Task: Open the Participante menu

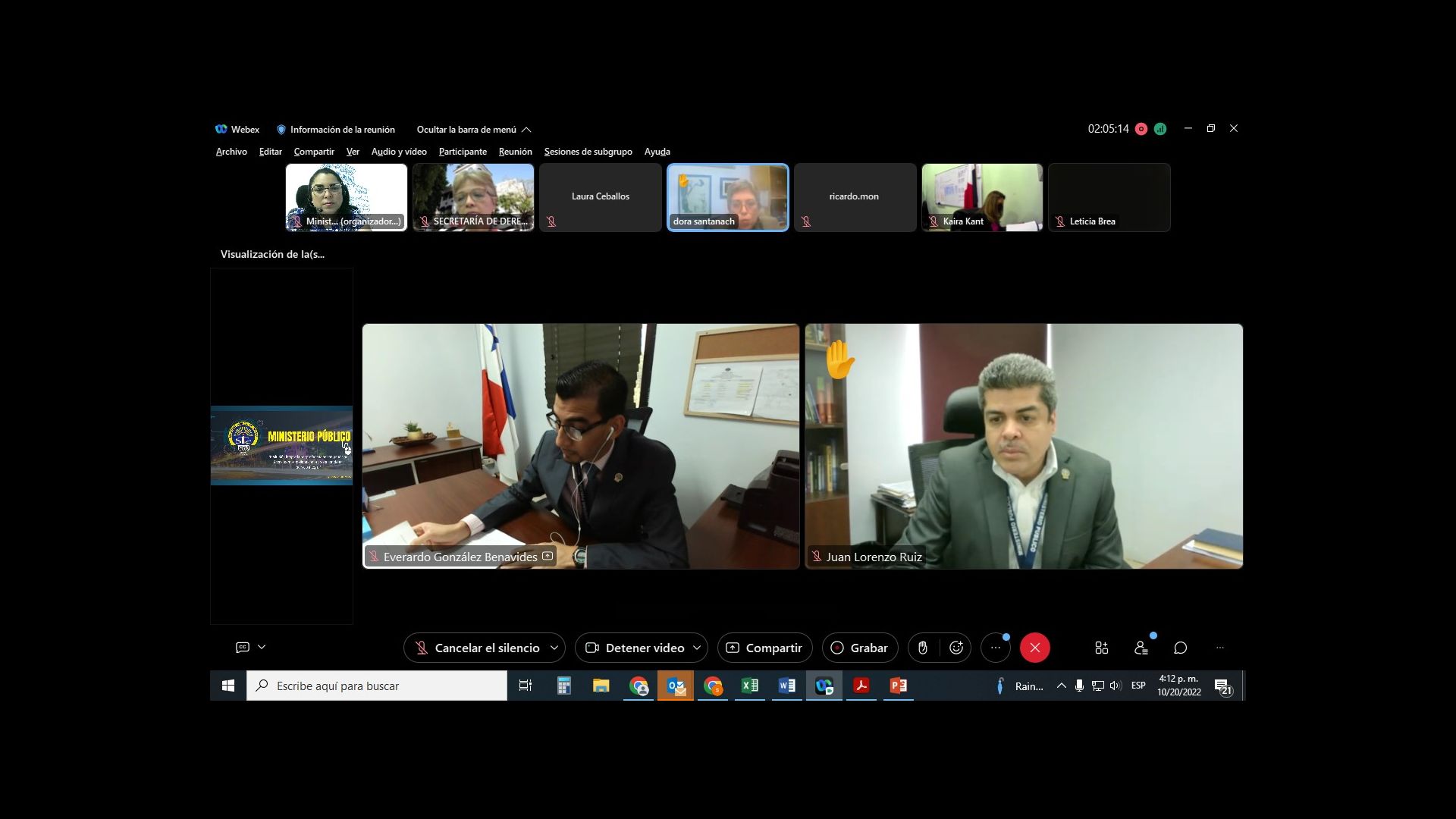Action: (463, 152)
